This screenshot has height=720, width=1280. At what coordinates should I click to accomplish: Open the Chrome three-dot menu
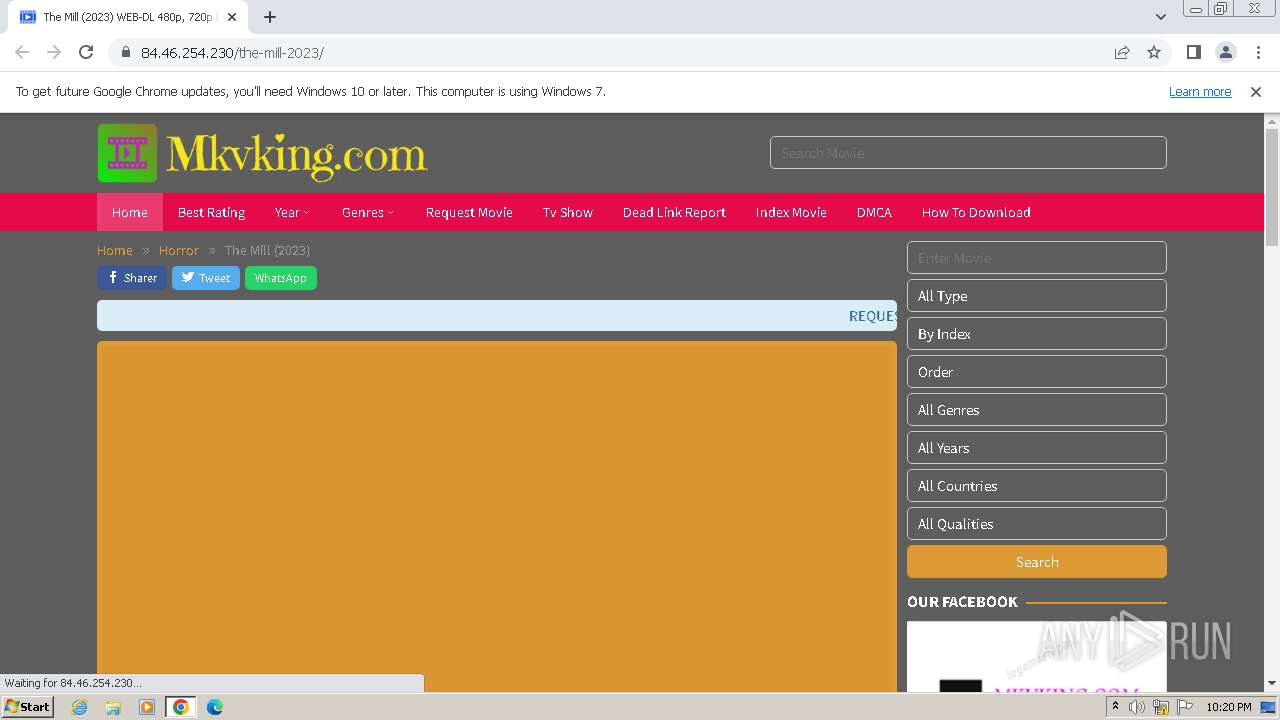pyautogui.click(x=1258, y=52)
